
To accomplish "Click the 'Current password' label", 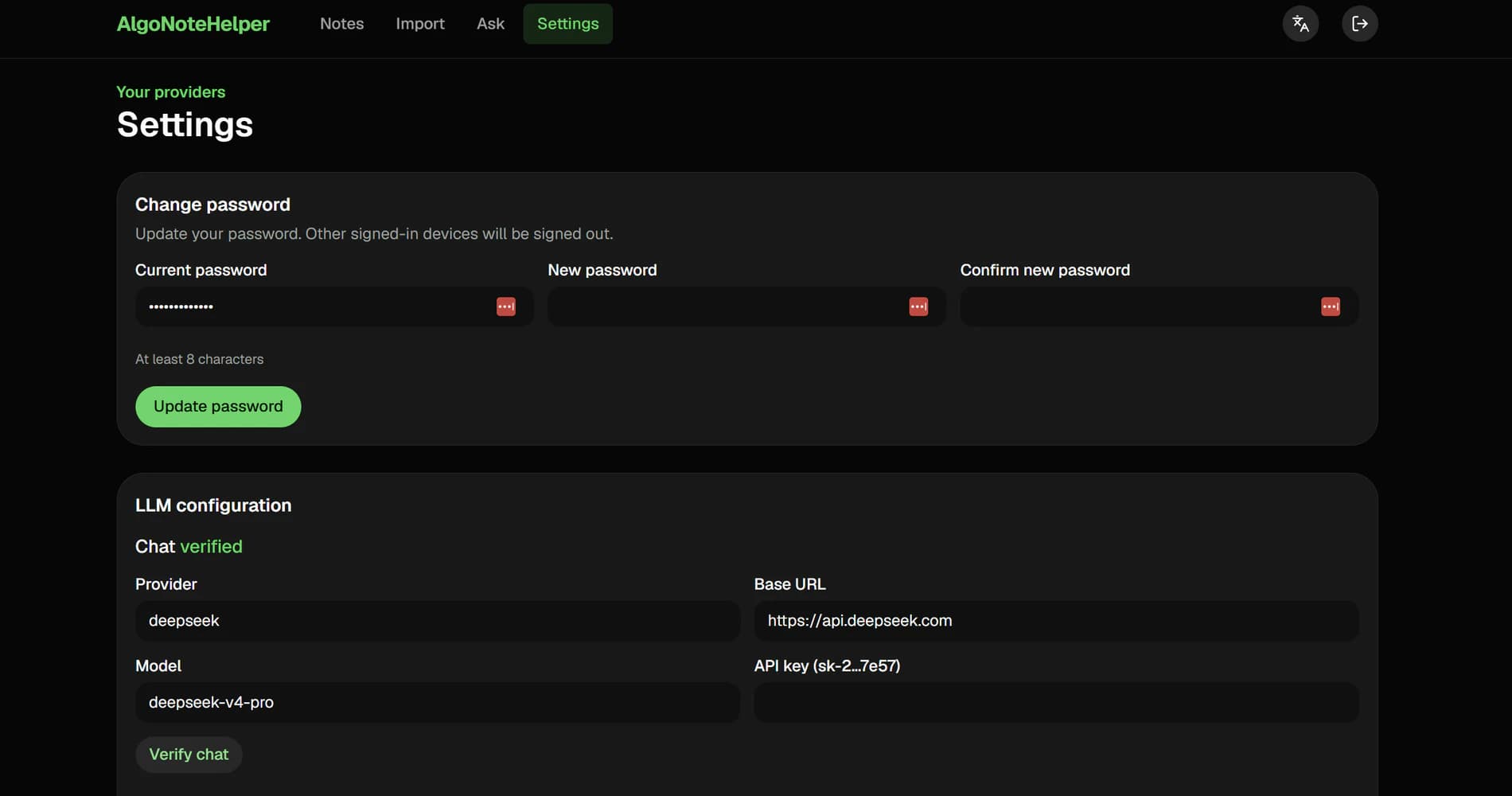I will pyautogui.click(x=201, y=270).
